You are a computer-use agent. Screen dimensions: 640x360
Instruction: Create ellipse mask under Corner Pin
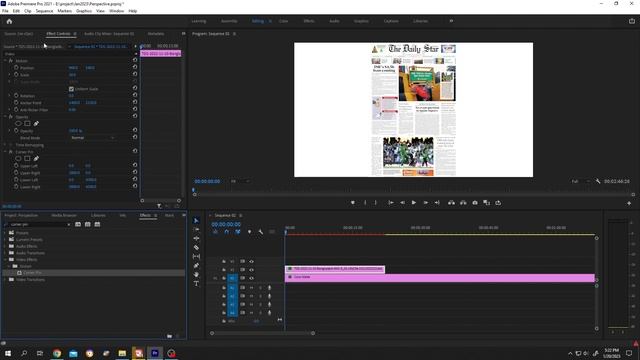point(18,158)
